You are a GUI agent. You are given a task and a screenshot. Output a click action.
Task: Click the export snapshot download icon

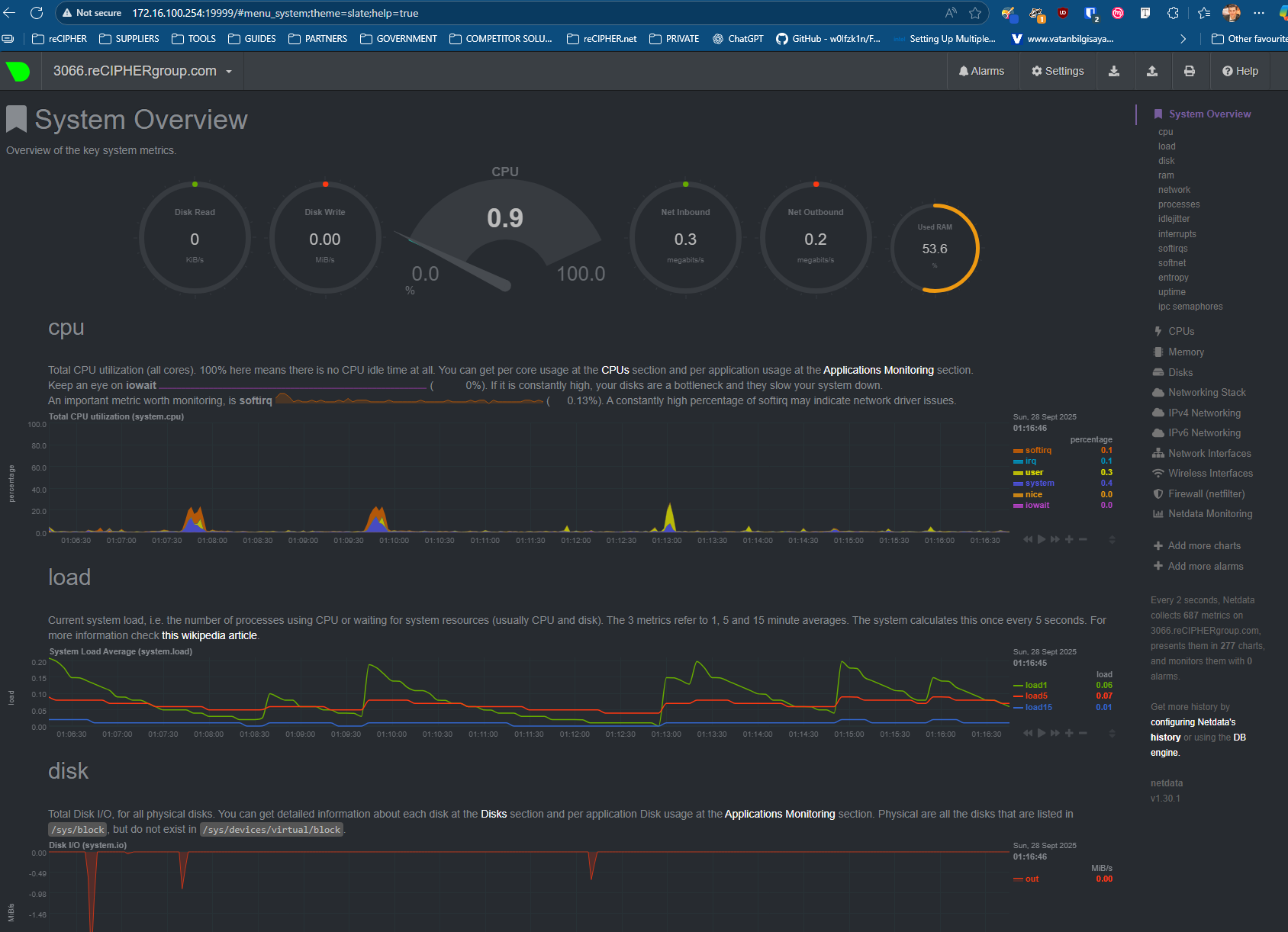click(x=1114, y=71)
